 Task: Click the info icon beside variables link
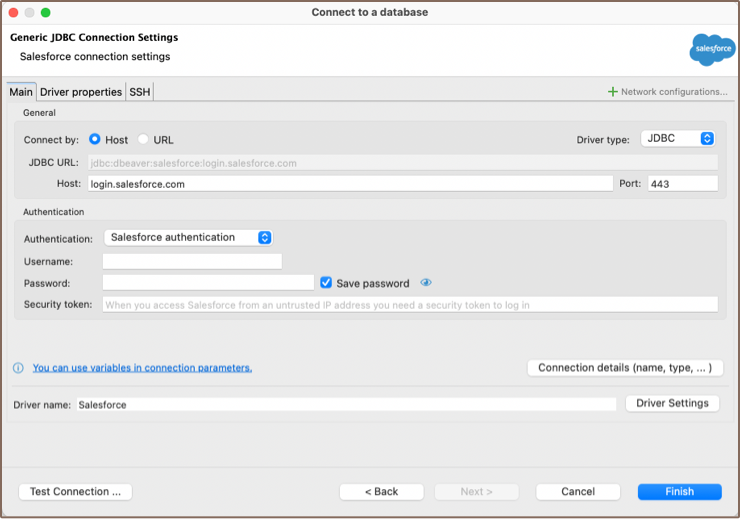coord(18,368)
